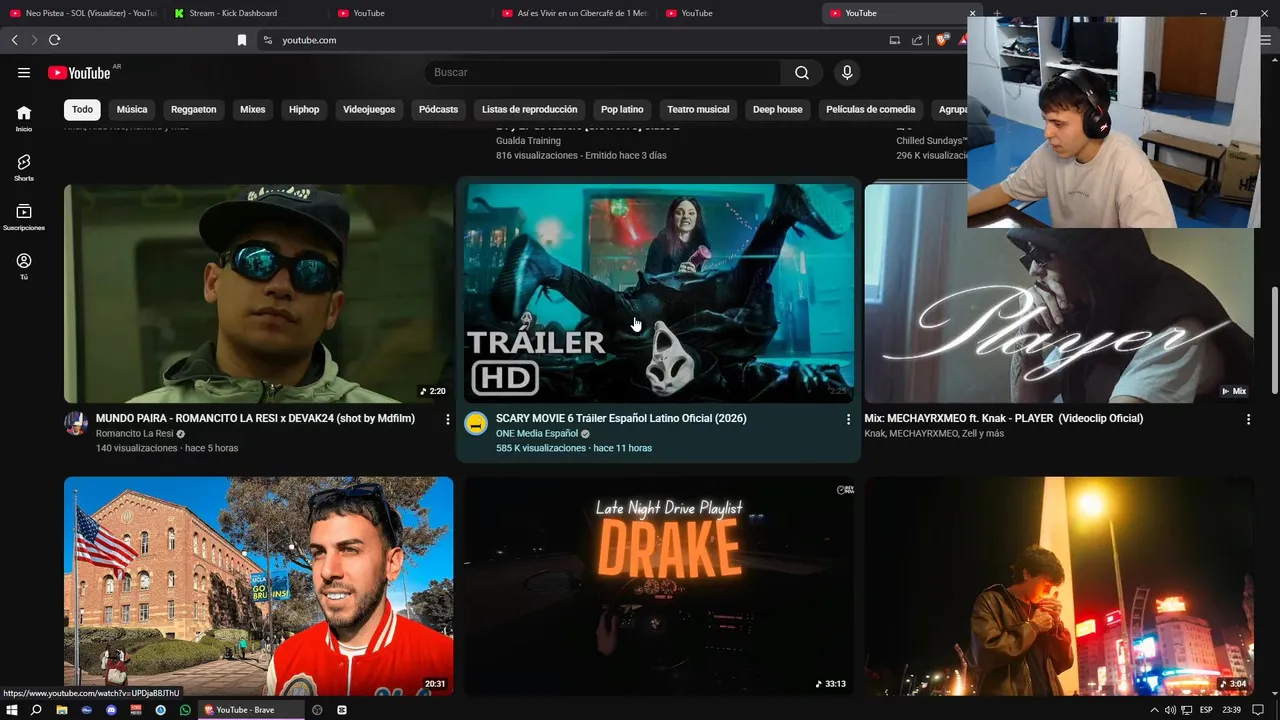Click the search magnifier button

tap(802, 72)
